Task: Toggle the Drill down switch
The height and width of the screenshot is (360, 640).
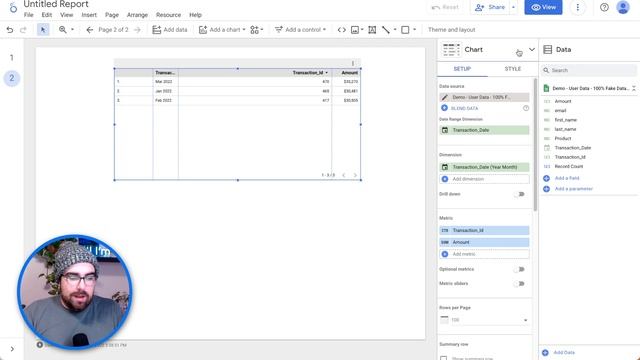Action: [519, 194]
